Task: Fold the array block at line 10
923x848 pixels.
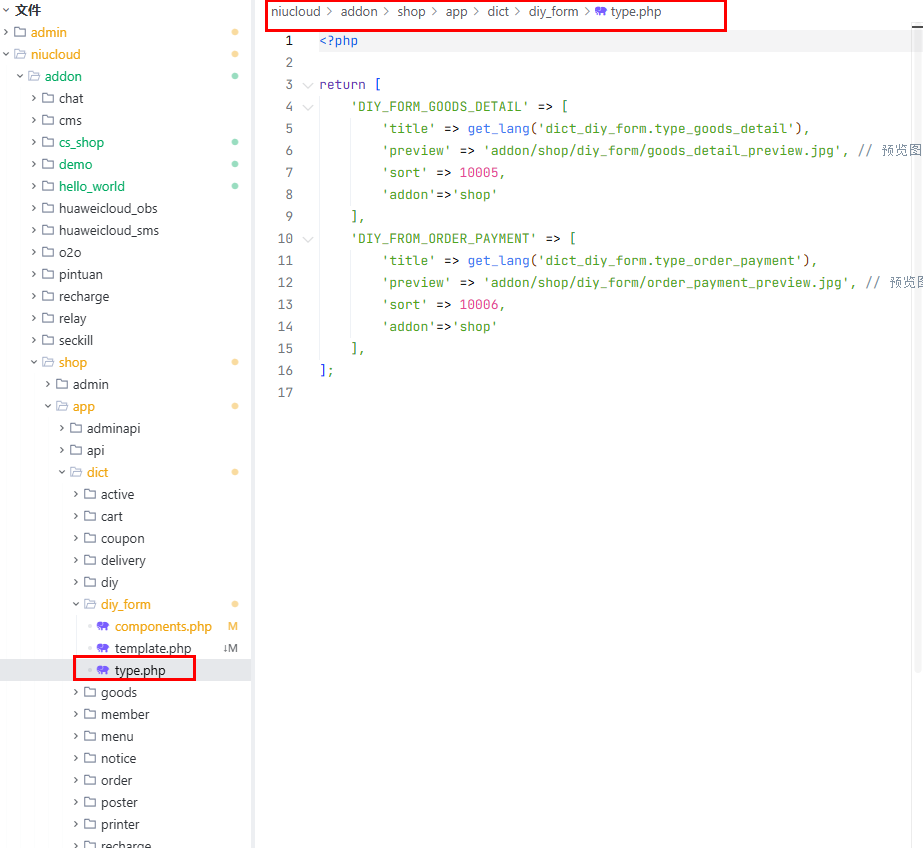Action: coord(308,239)
